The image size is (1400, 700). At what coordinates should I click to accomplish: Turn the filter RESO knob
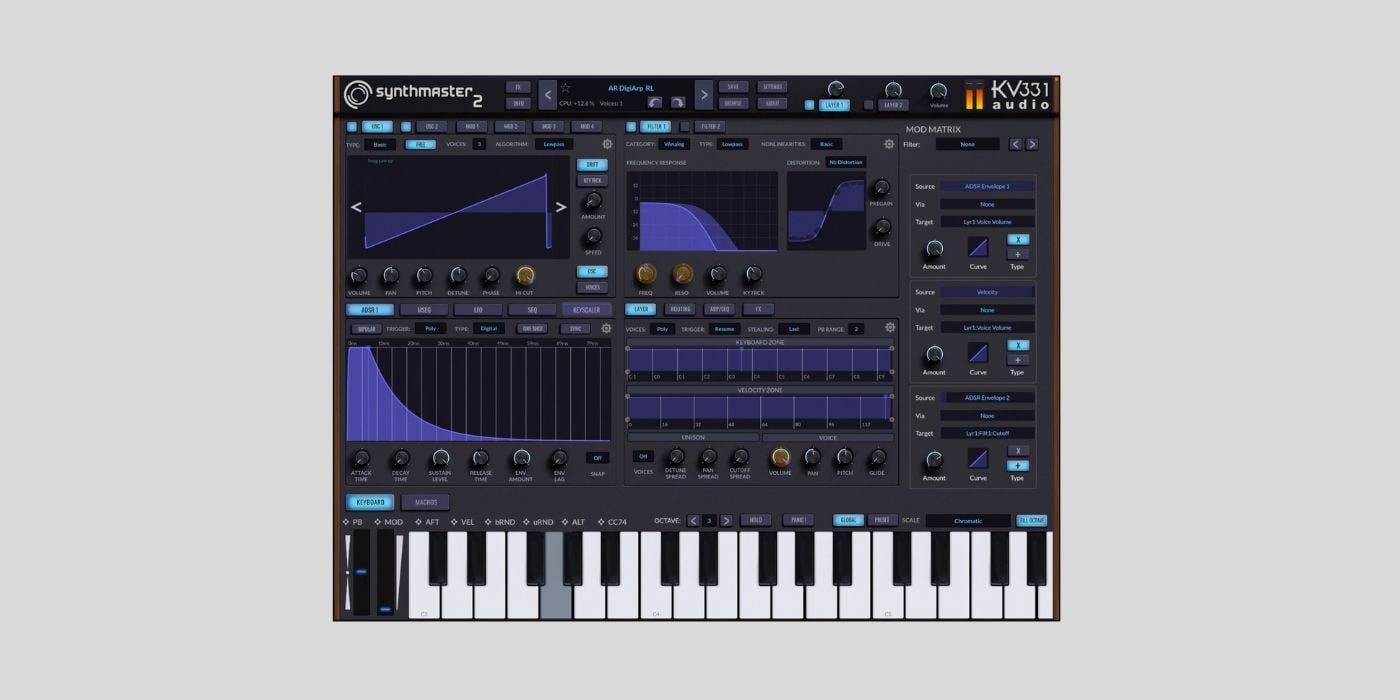tap(683, 272)
